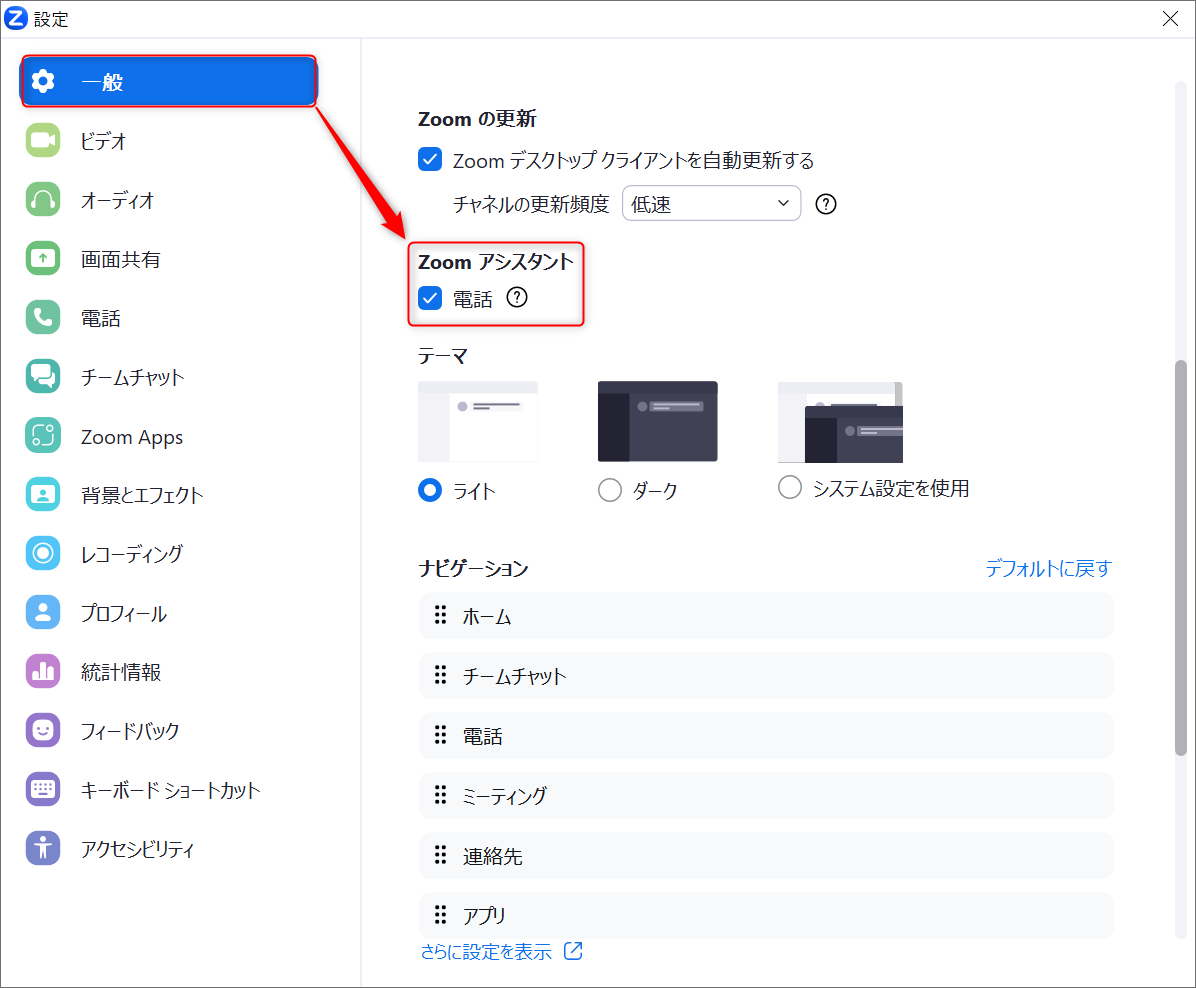This screenshot has height=988, width=1196.
Task: Click the 背景とエフェクト portrait icon
Action: (43, 494)
